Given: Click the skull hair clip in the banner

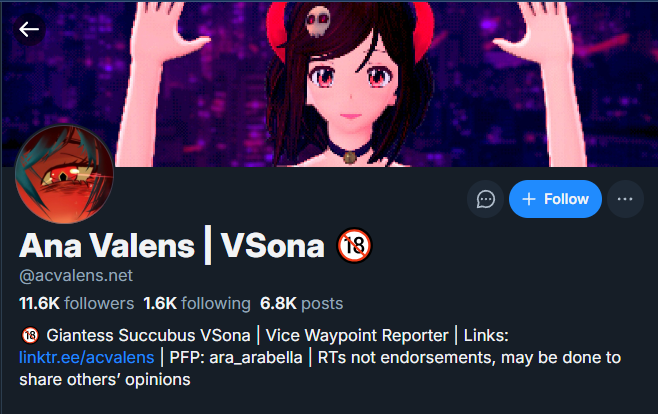Looking at the screenshot, I should [318, 21].
